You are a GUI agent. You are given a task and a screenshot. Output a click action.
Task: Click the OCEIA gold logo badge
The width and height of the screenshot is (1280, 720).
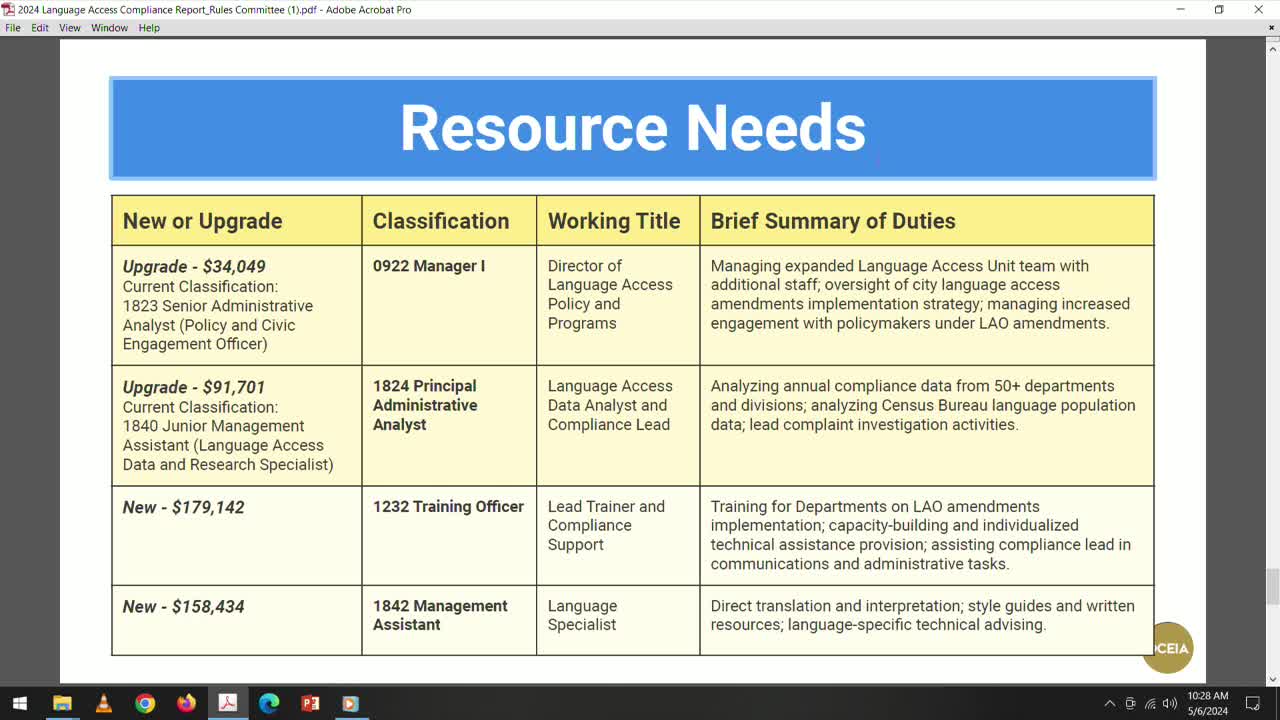[x=1168, y=647]
